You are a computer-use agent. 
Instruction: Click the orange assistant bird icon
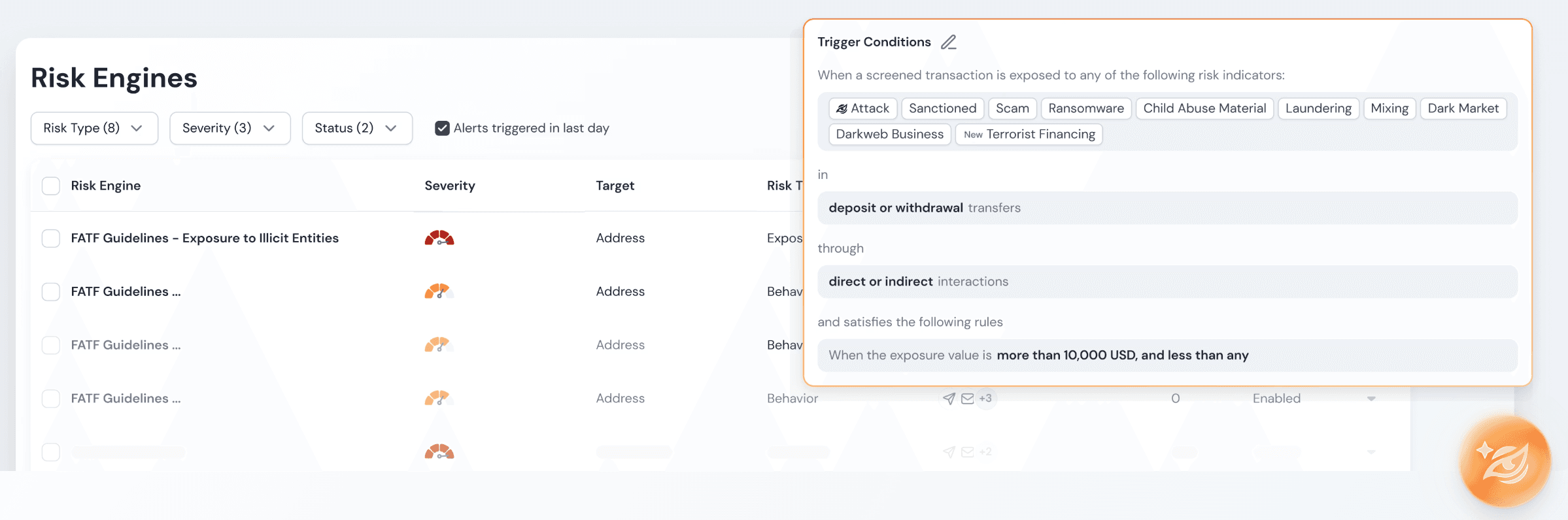(1505, 462)
